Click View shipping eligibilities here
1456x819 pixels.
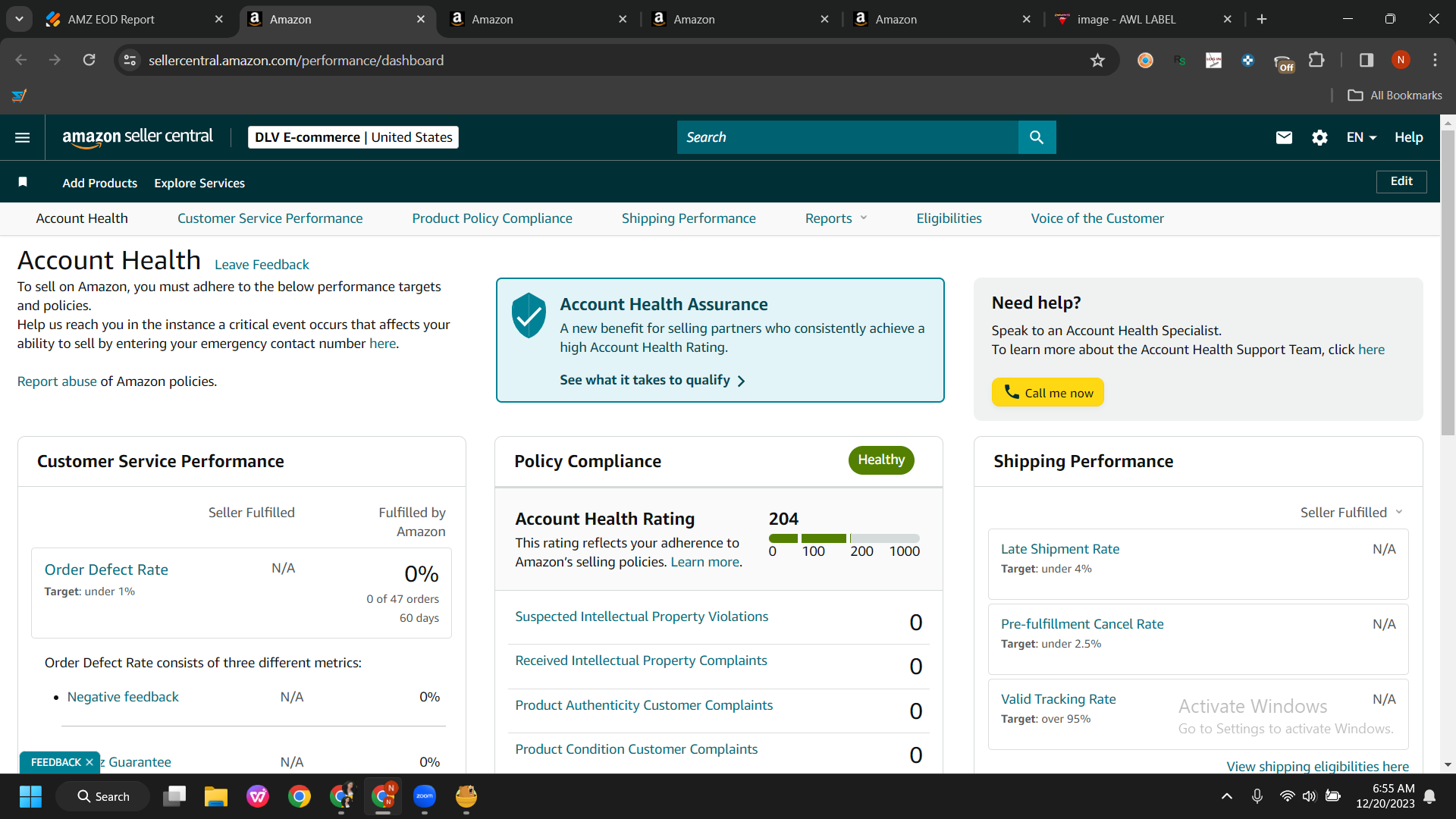point(1318,766)
